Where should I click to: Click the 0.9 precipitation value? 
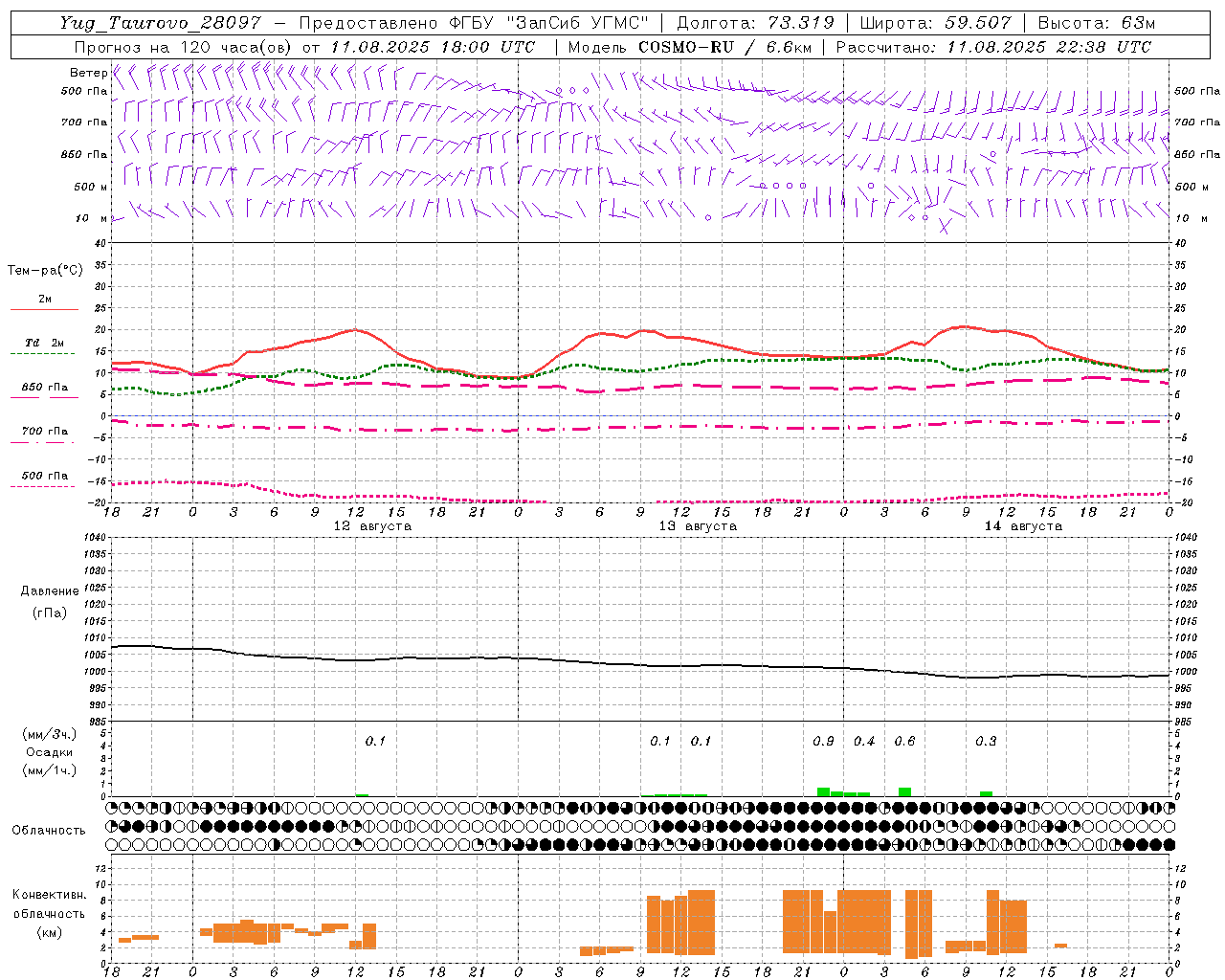823,742
